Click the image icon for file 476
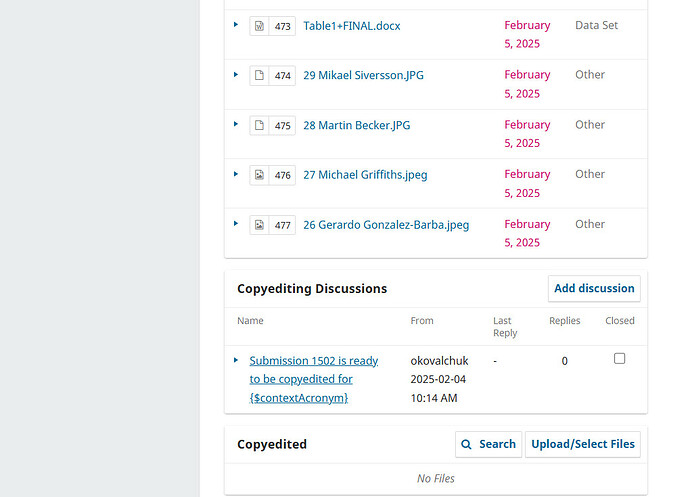Viewport: 690px width, 497px height. [x=259, y=175]
